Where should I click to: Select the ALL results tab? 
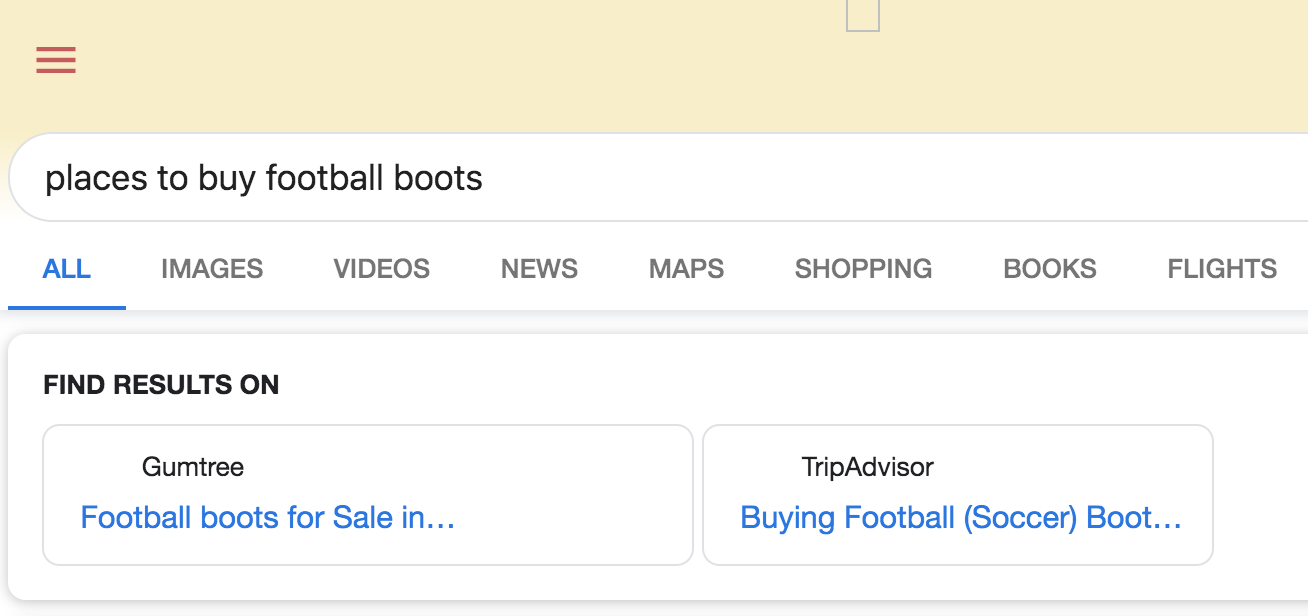[x=67, y=269]
